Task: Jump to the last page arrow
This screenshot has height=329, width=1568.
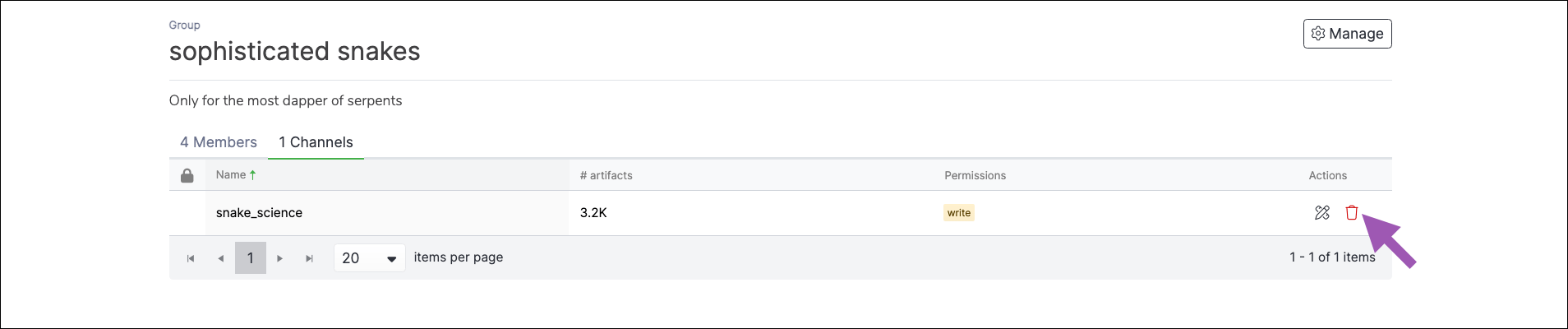Action: (x=310, y=258)
